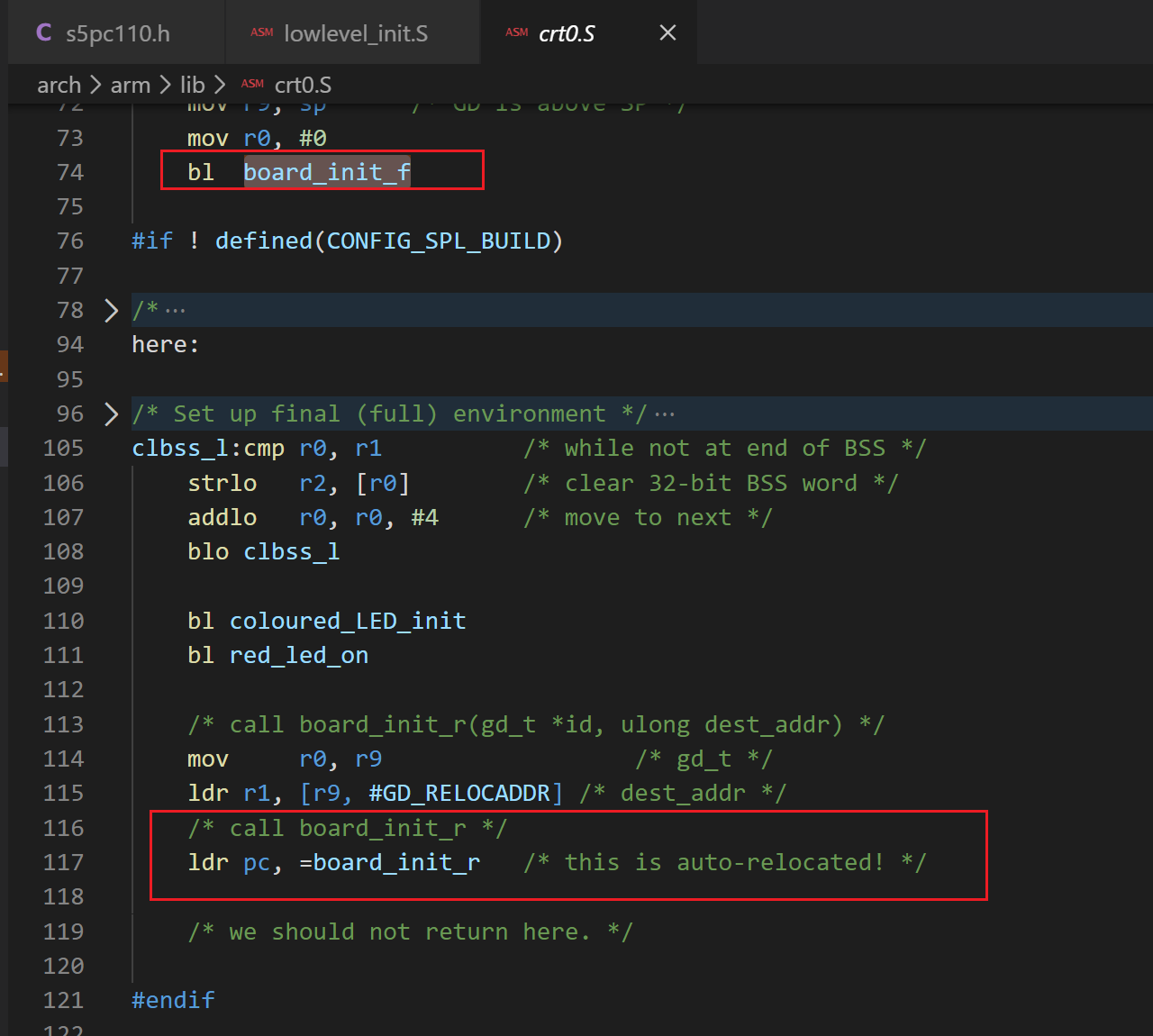This screenshot has height=1036, width=1153.
Task: Switch to the s5pc110.h tab
Action: (117, 33)
